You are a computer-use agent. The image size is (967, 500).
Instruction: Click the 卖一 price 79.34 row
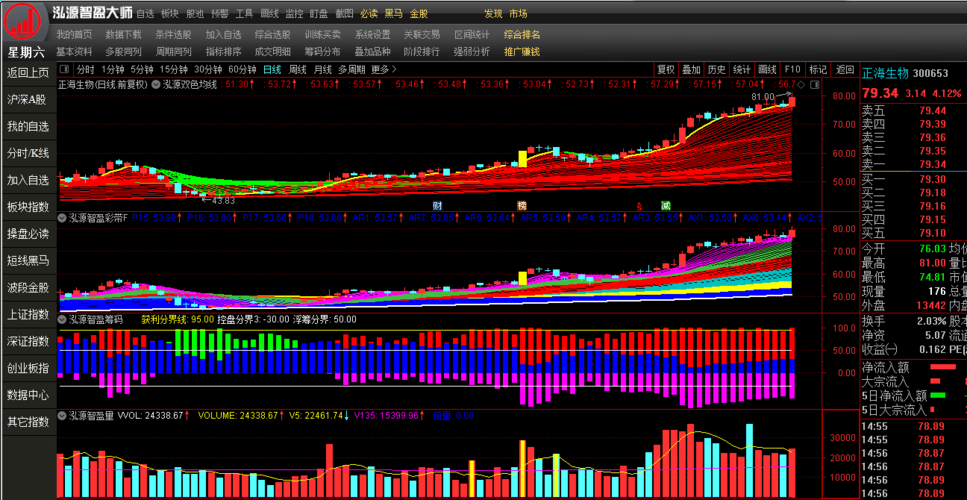click(913, 164)
